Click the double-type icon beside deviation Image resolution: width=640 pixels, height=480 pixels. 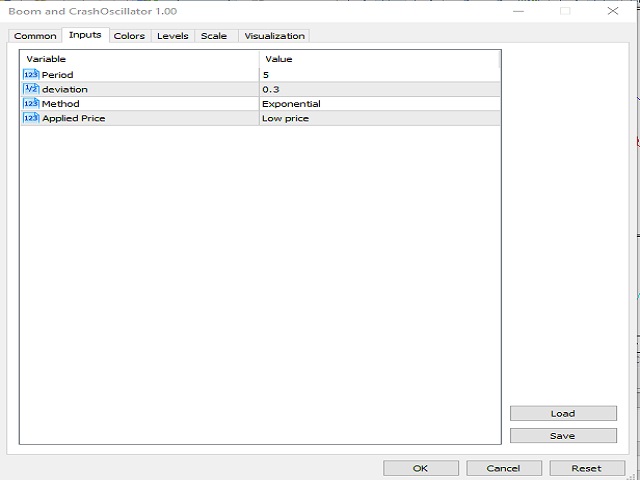(x=30, y=89)
